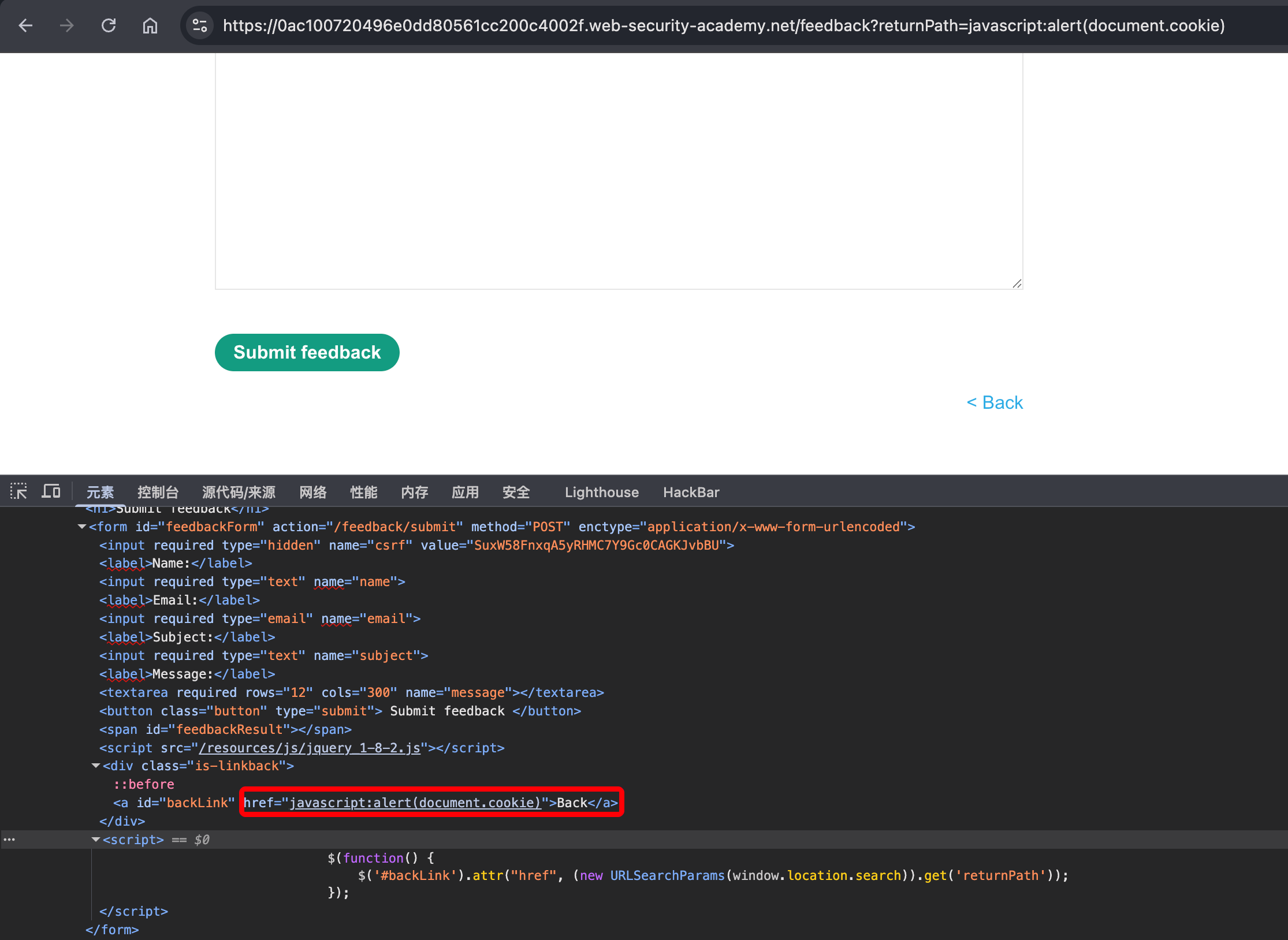
Task: Collapse the is-linkback div node
Action: click(96, 766)
